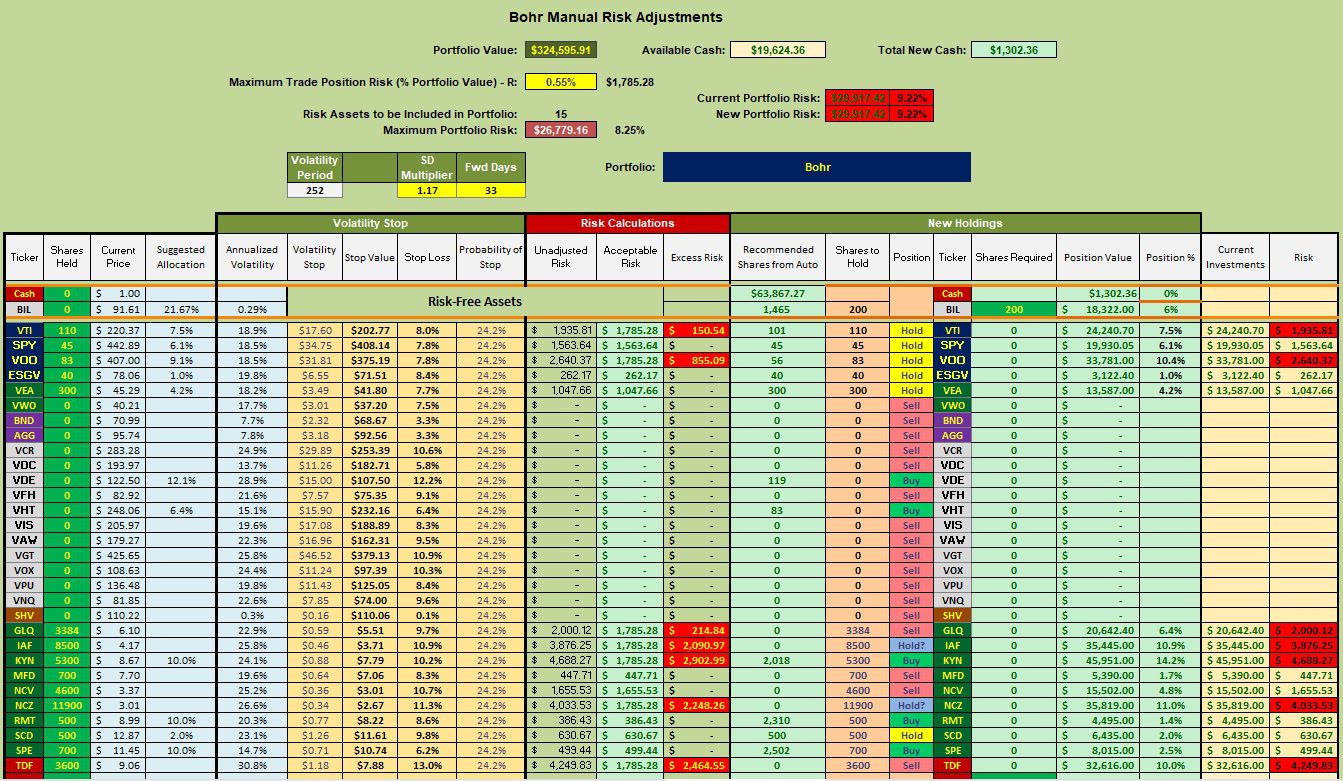Click the Risk Assets count 15
Image resolution: width=1343 pixels, height=781 pixels.
pyautogui.click(x=560, y=114)
